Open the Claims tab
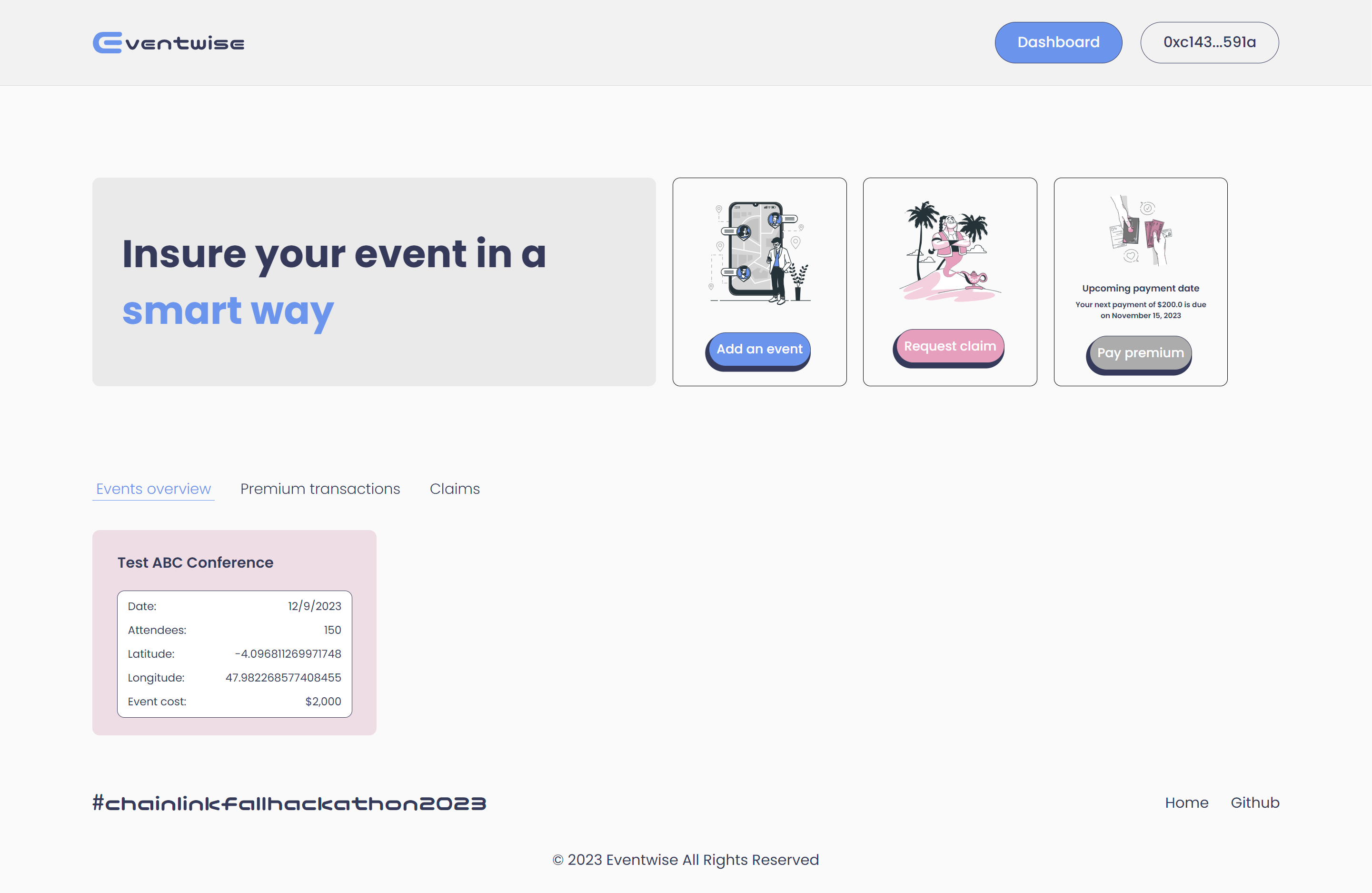 [x=454, y=489]
